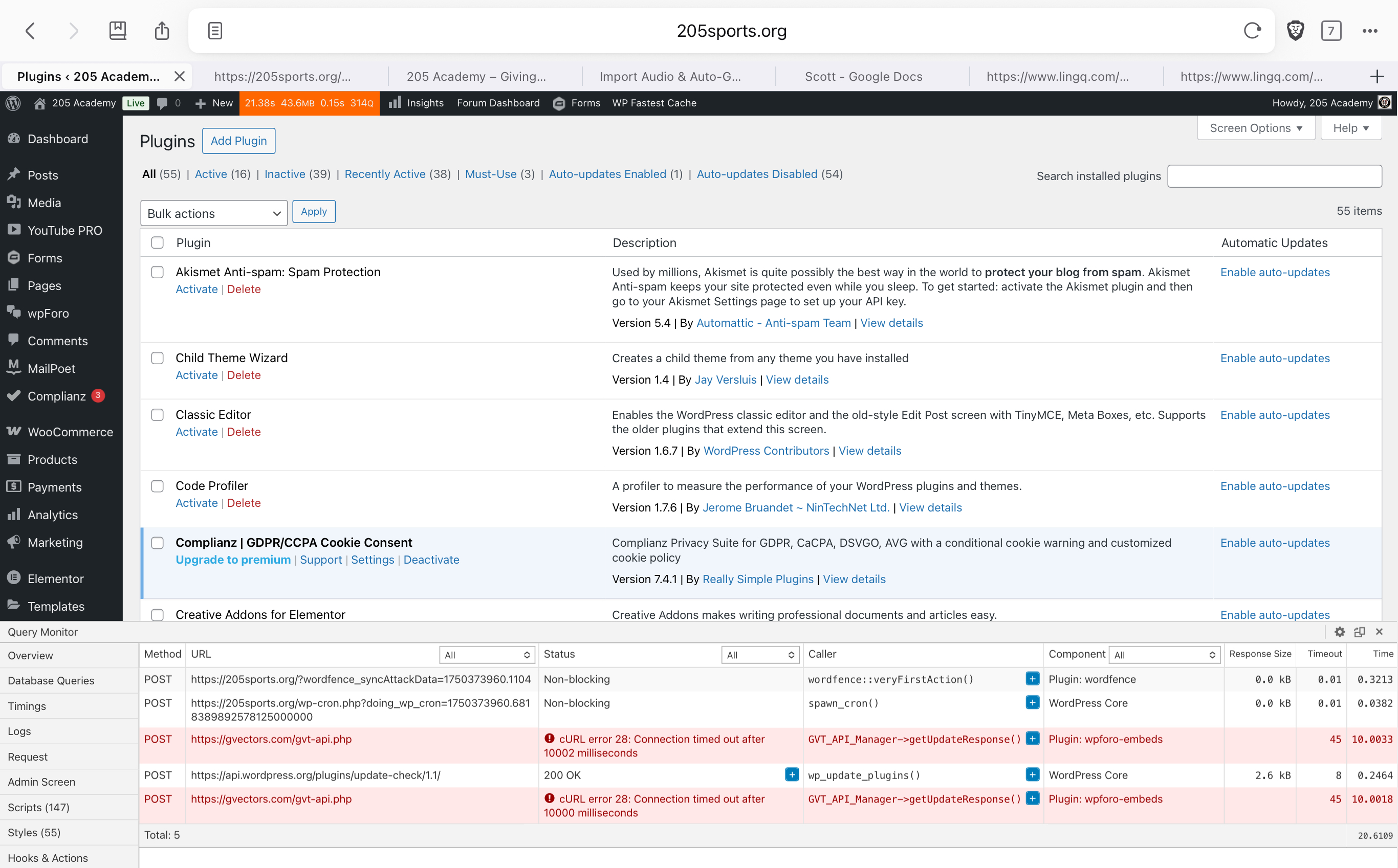Close the Plugins ‹ 205 Academy tab
Viewport: 1398px width, 868px height.
(179, 76)
